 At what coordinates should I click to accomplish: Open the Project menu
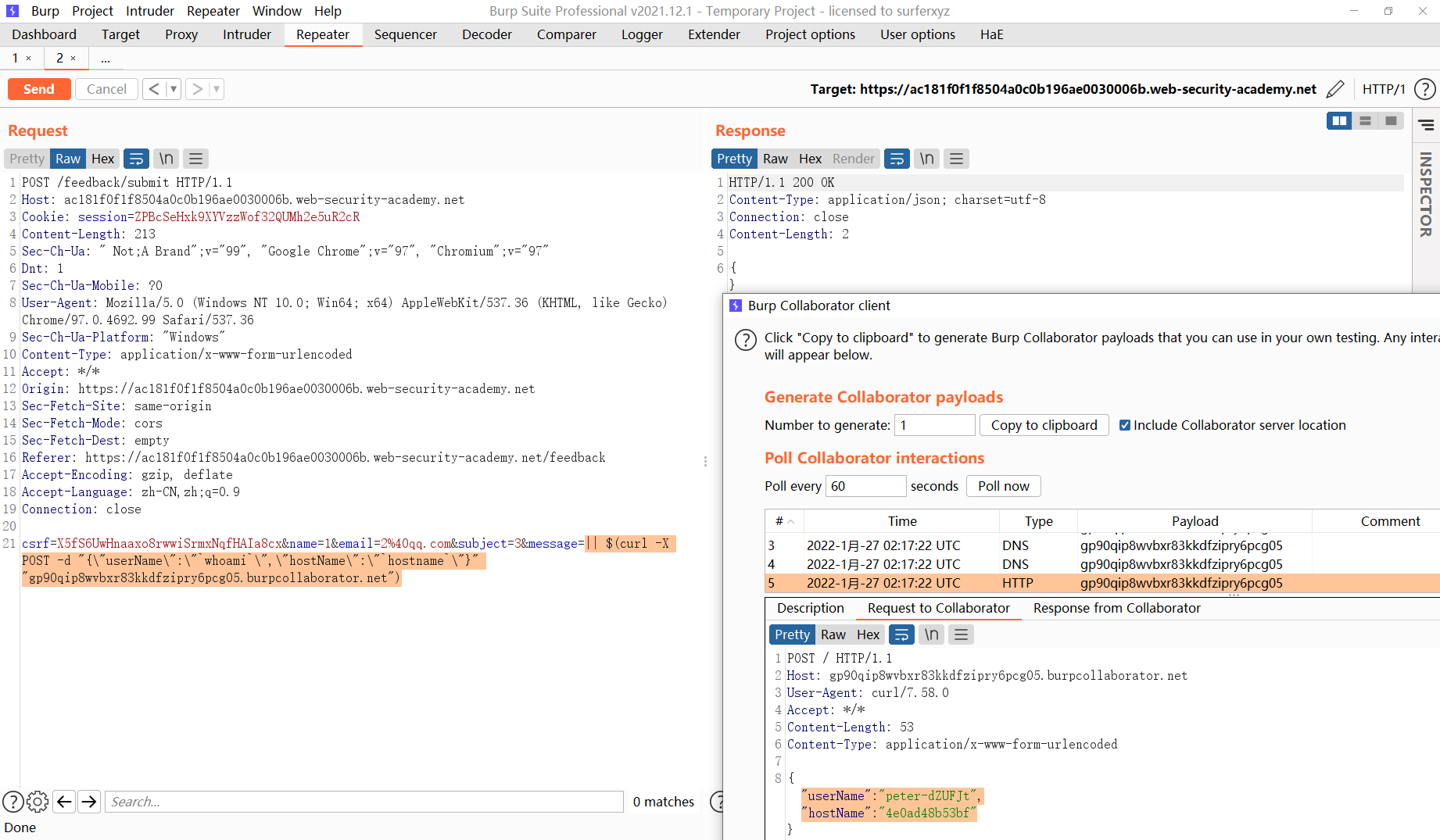tap(92, 11)
